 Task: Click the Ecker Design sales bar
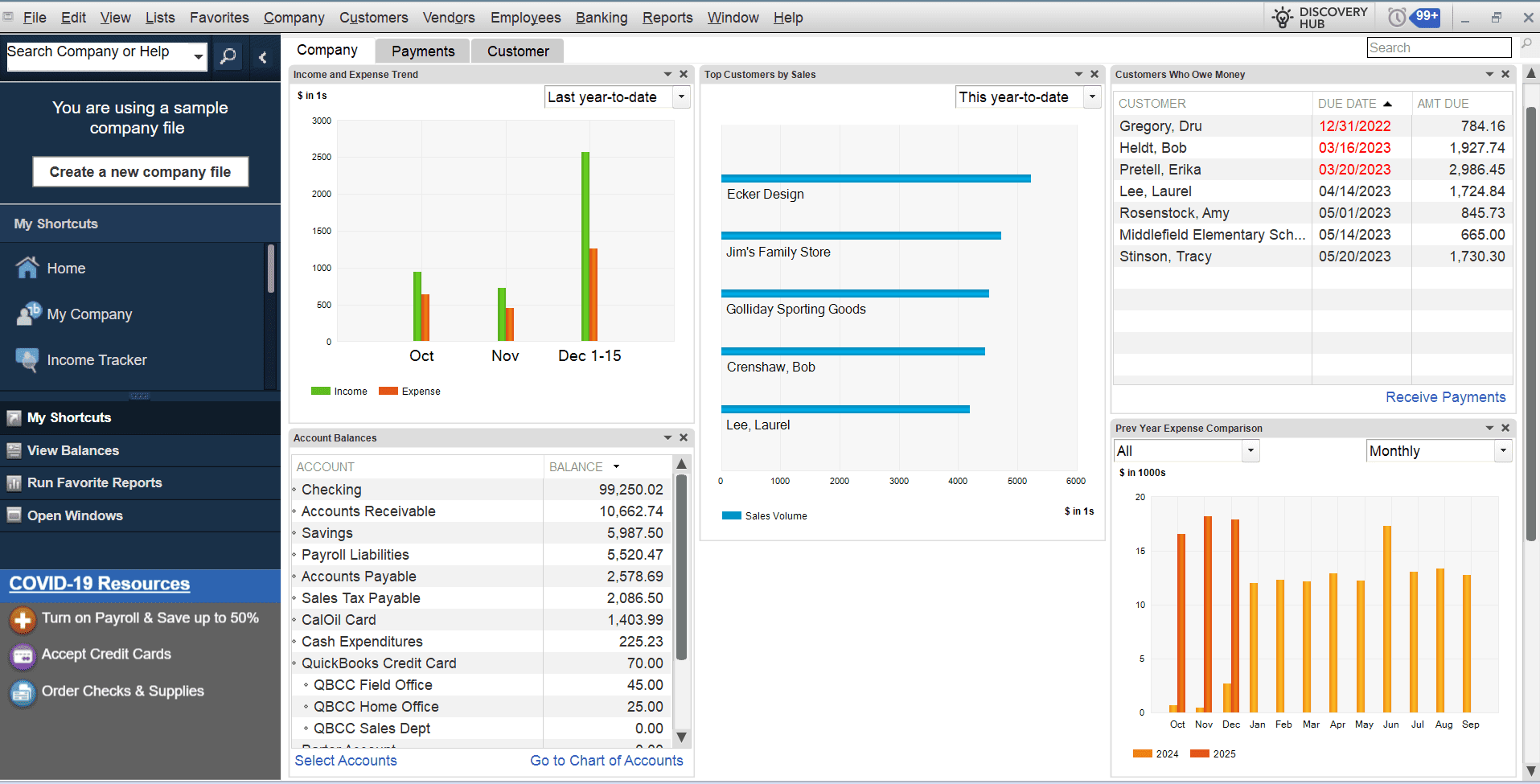click(876, 179)
